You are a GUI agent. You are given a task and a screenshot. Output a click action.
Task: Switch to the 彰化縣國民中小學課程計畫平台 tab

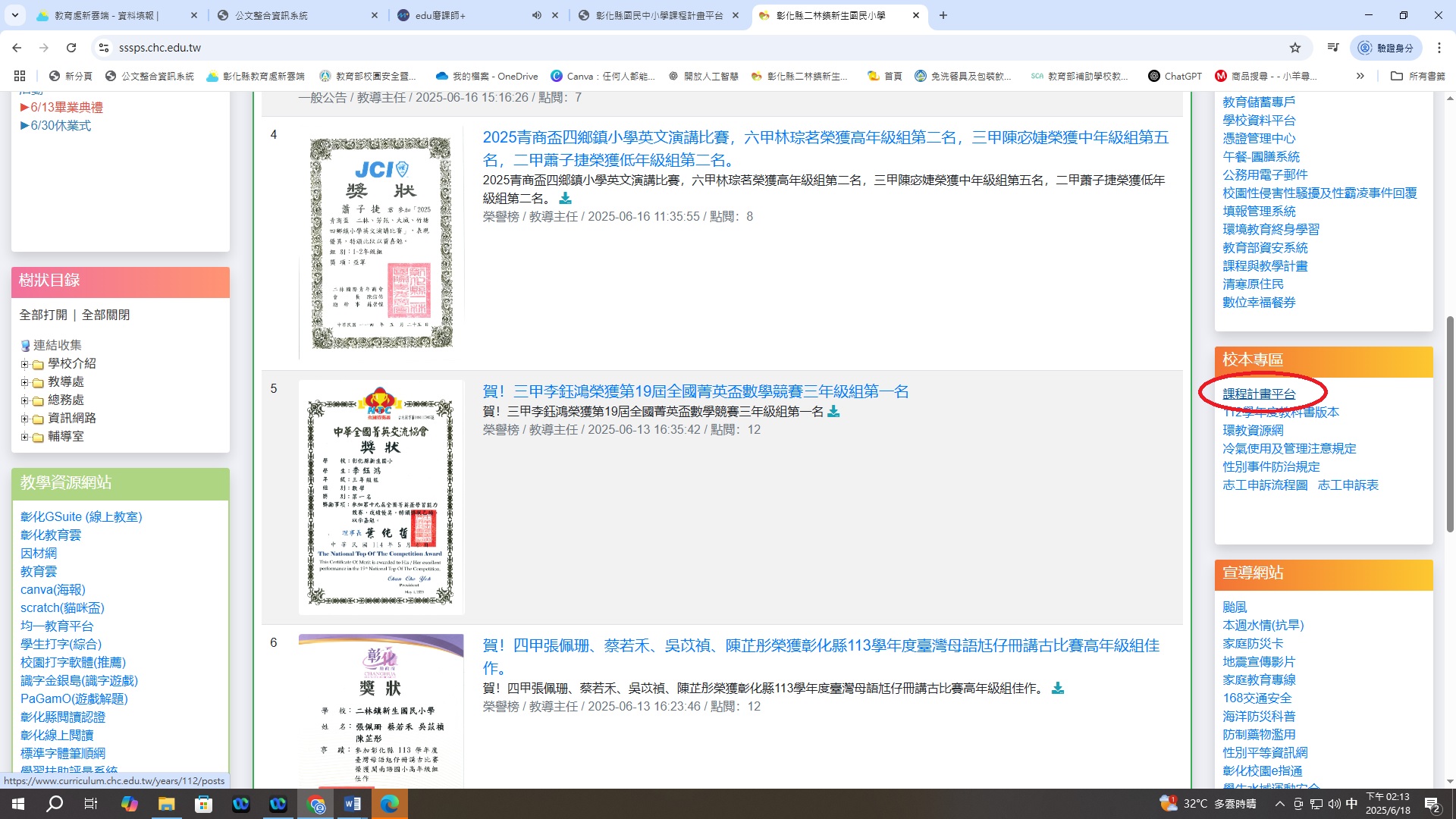coord(658,15)
